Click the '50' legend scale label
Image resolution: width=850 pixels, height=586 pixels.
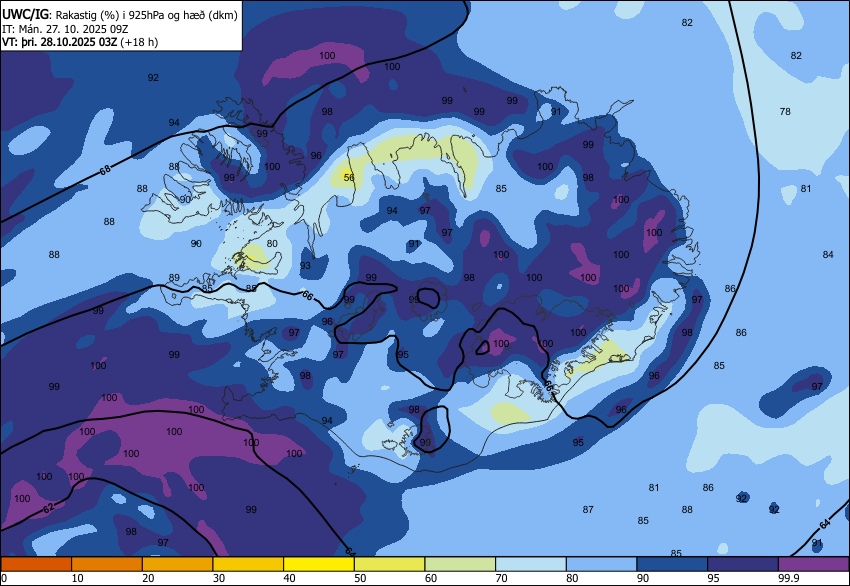tap(360, 578)
